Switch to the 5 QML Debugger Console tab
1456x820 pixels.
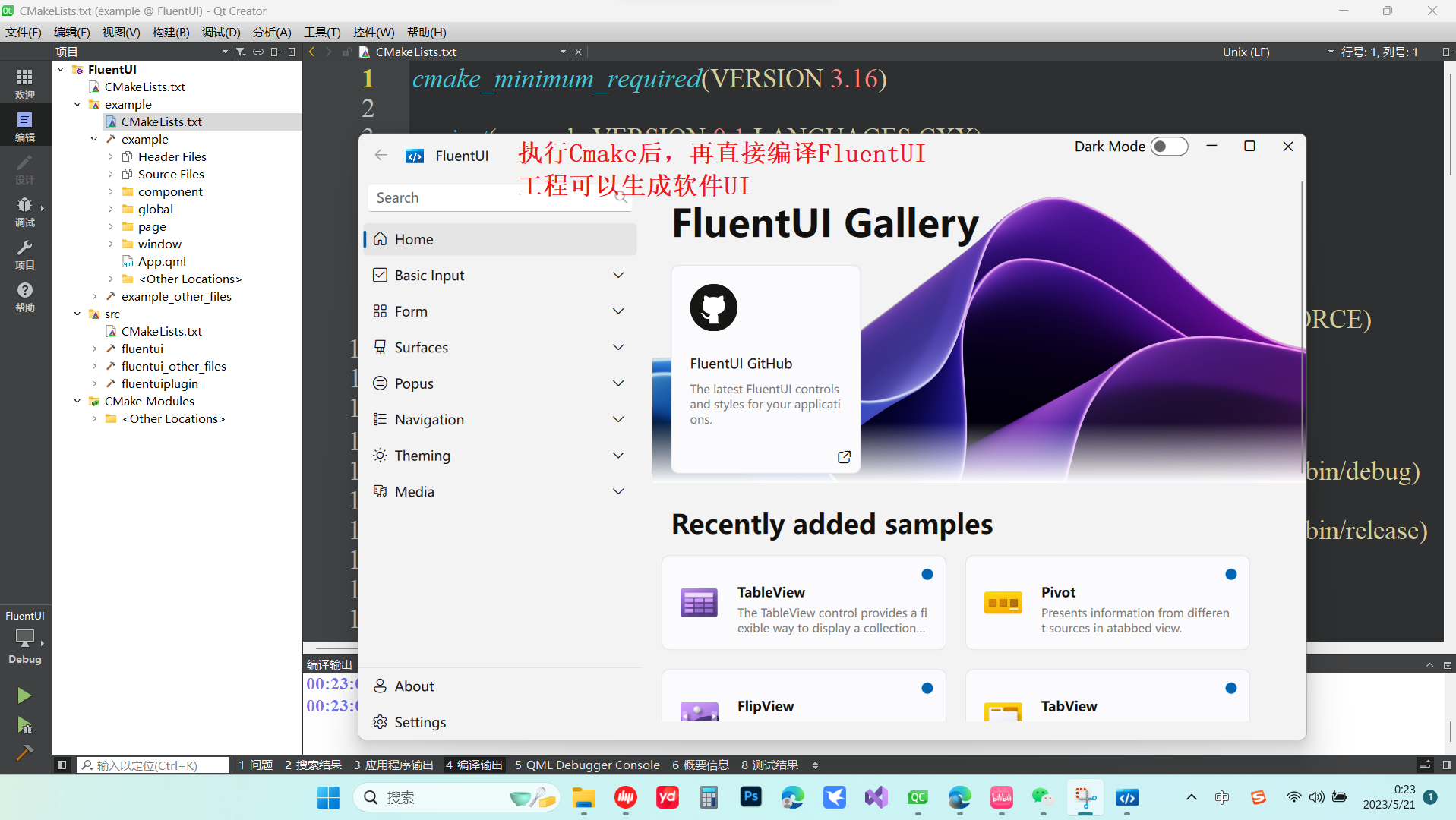pos(587,765)
